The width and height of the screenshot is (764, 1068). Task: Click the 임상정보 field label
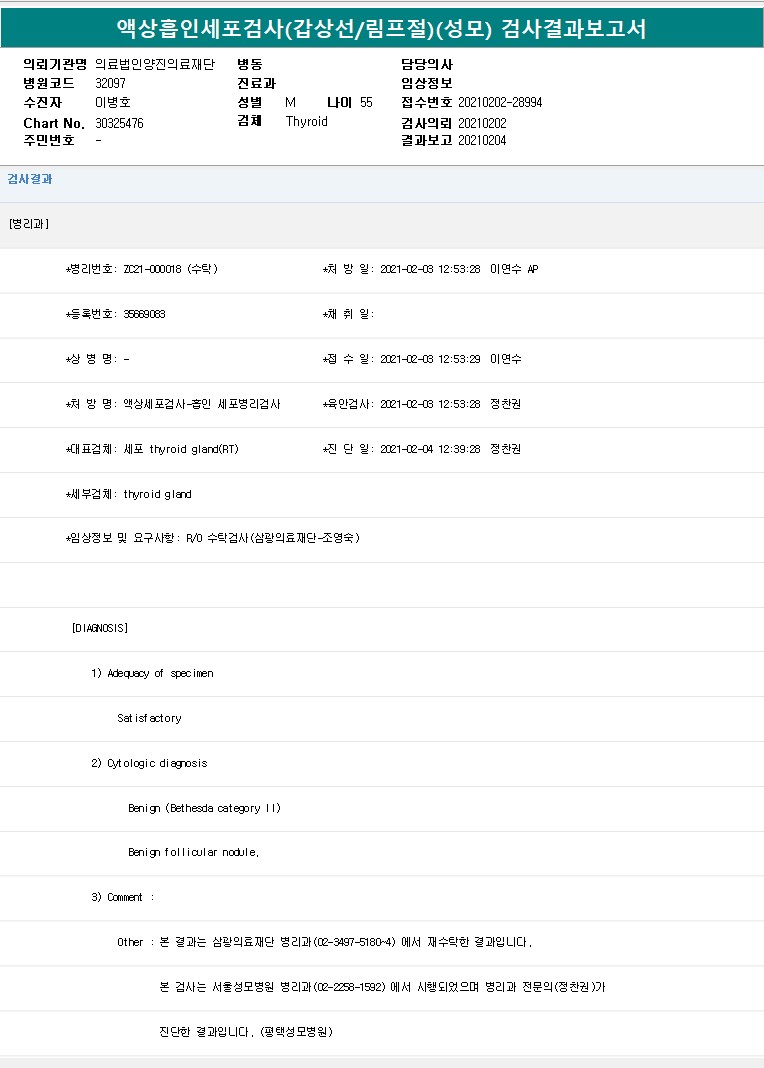click(x=427, y=83)
